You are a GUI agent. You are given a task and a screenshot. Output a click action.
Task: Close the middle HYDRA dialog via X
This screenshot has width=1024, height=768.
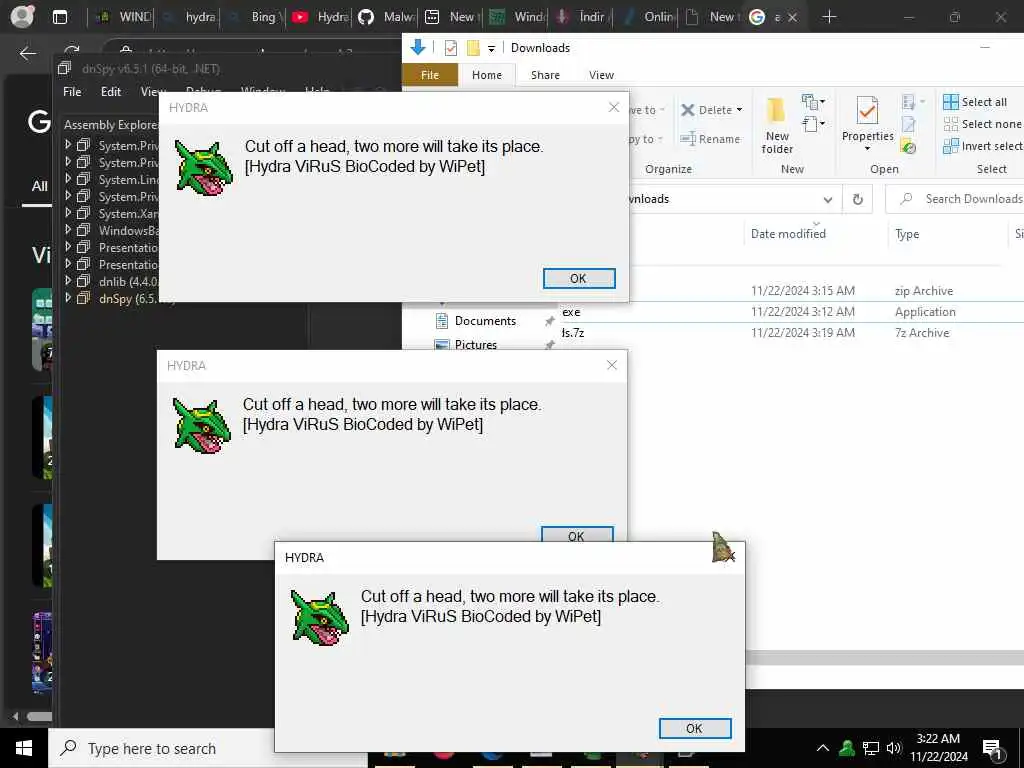click(x=611, y=365)
